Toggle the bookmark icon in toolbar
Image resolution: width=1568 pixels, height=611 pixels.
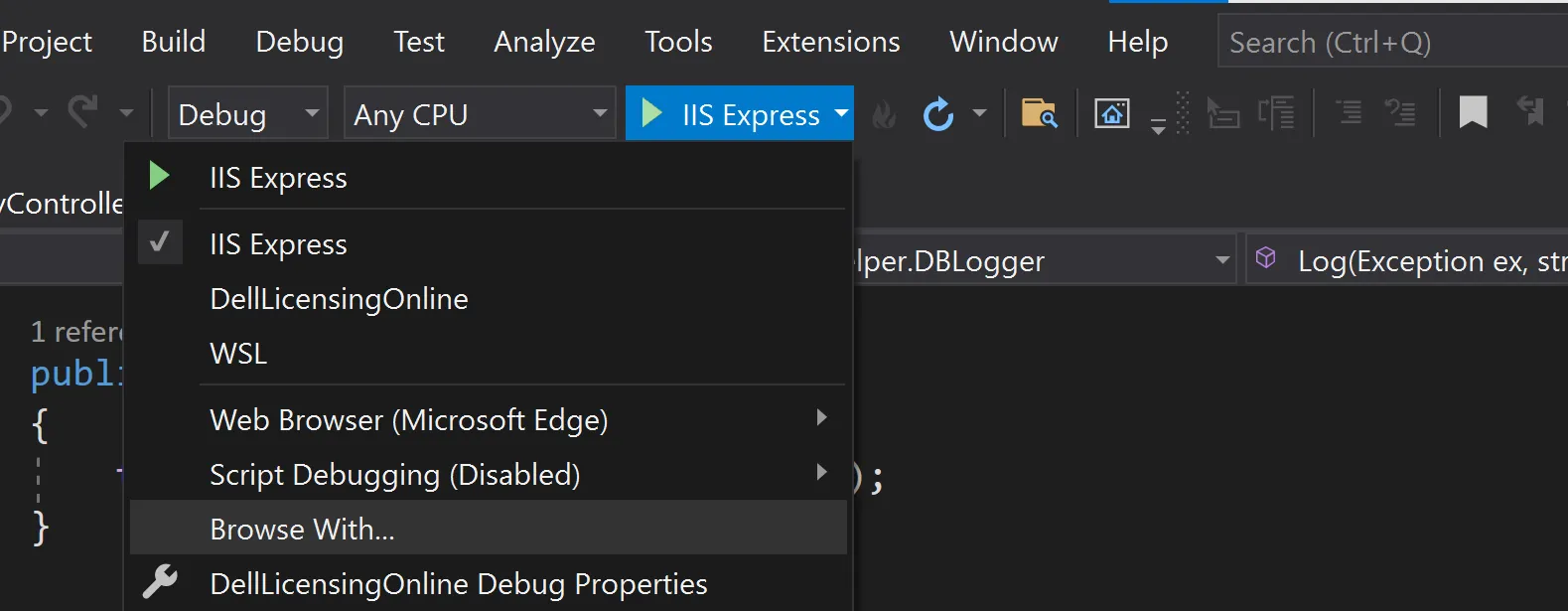(x=1473, y=112)
